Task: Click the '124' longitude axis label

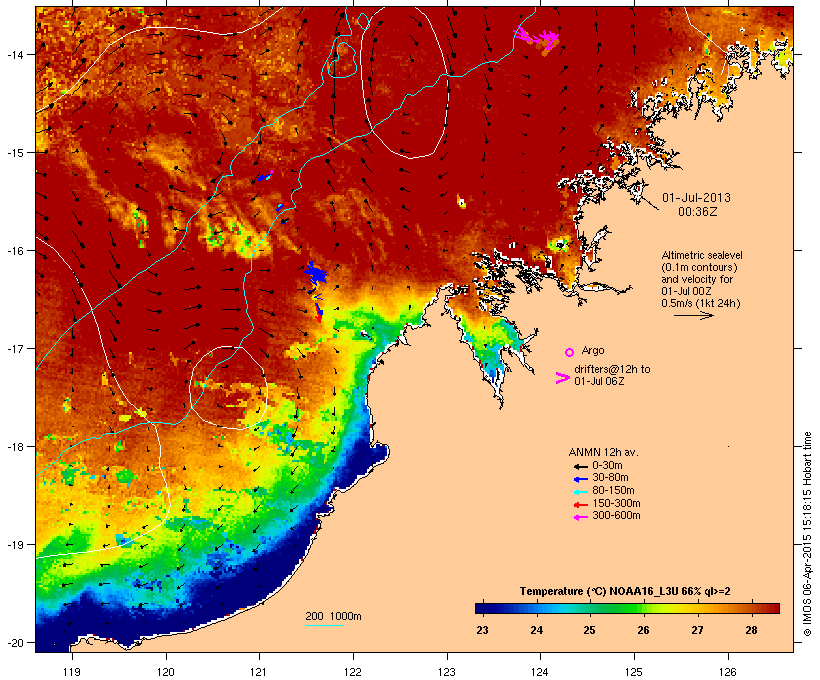Action: (540, 672)
